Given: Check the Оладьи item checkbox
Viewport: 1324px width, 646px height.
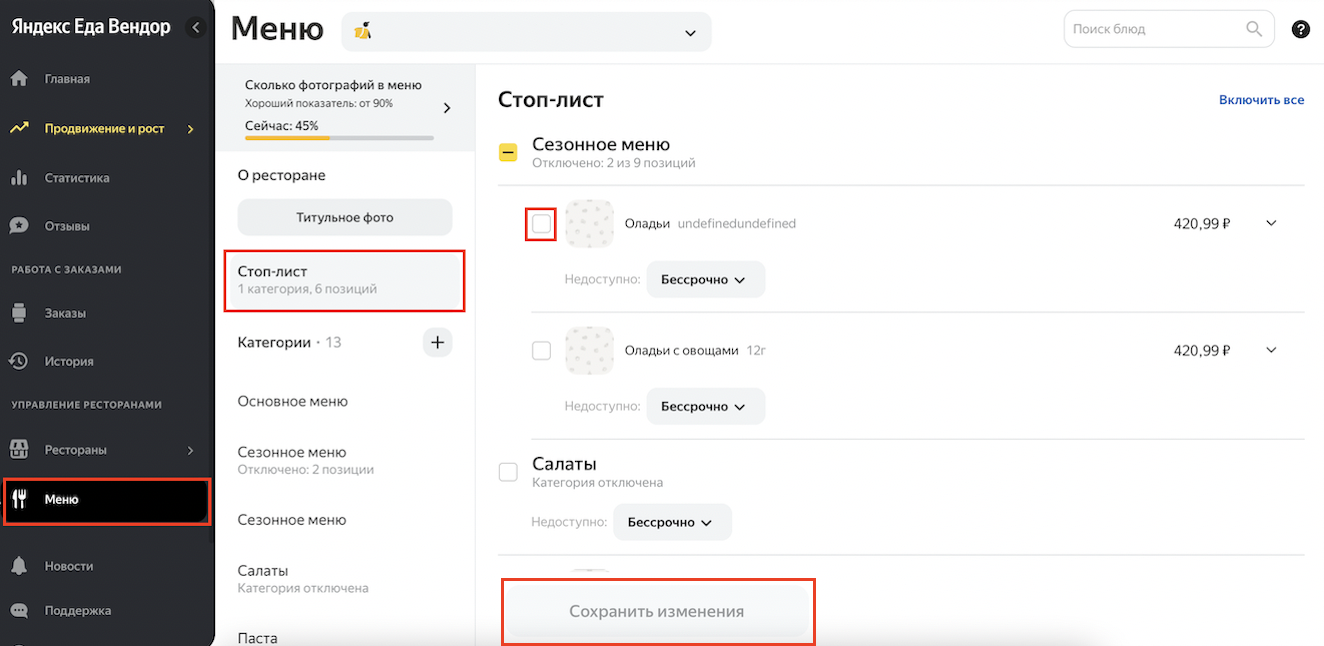Looking at the screenshot, I should 541,224.
